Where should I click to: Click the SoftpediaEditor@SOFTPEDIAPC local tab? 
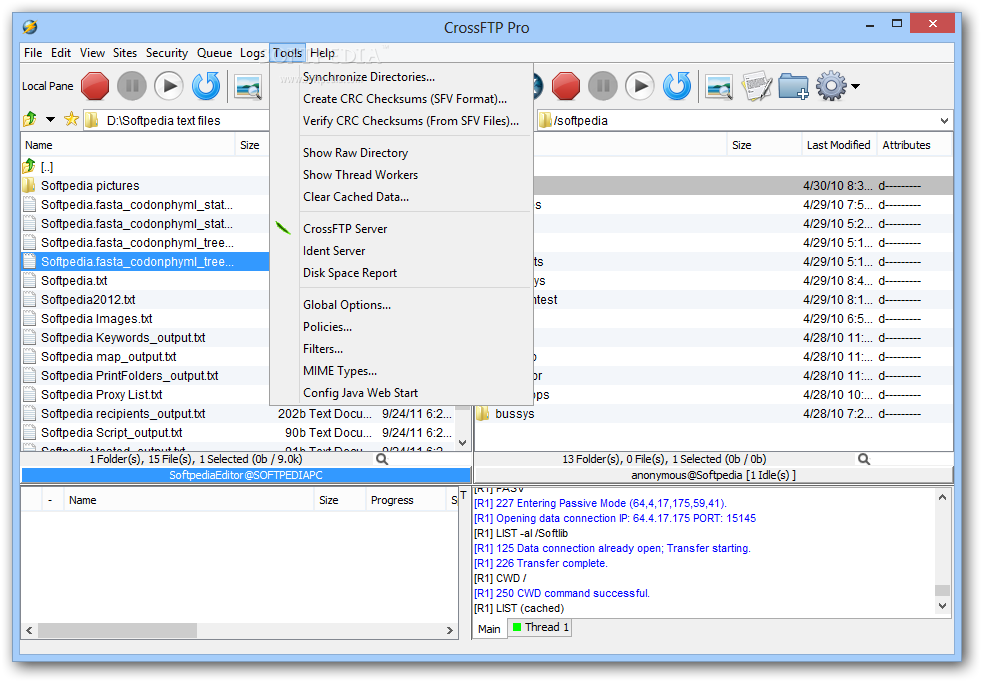point(246,475)
